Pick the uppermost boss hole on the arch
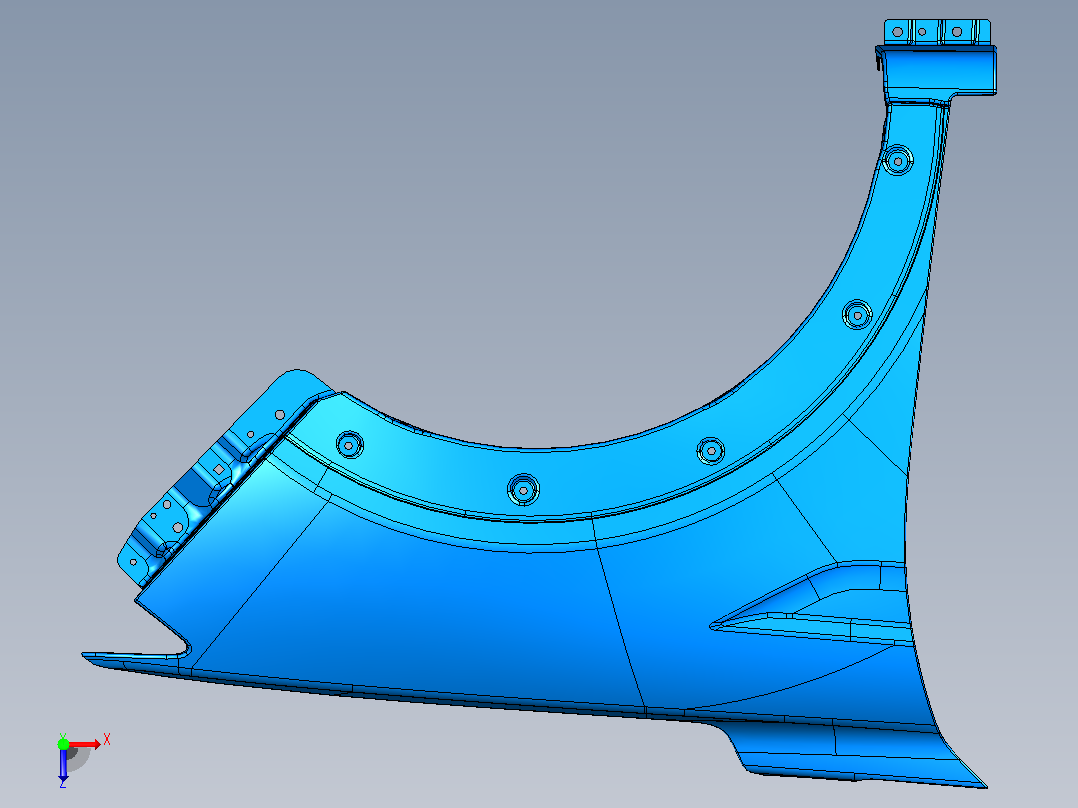The height and width of the screenshot is (808, 1078). click(898, 162)
